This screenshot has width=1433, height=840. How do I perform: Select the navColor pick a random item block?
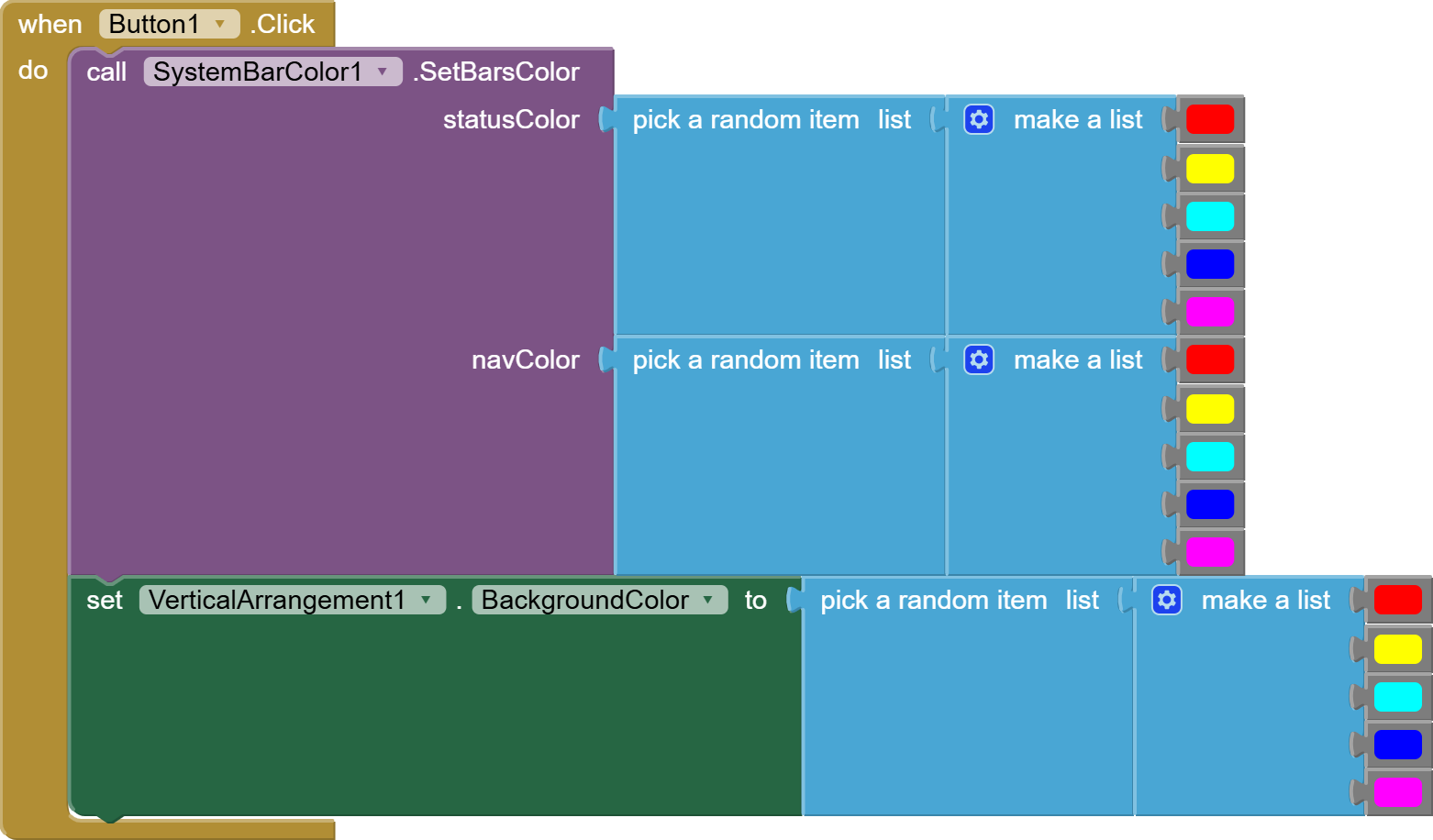(745, 360)
